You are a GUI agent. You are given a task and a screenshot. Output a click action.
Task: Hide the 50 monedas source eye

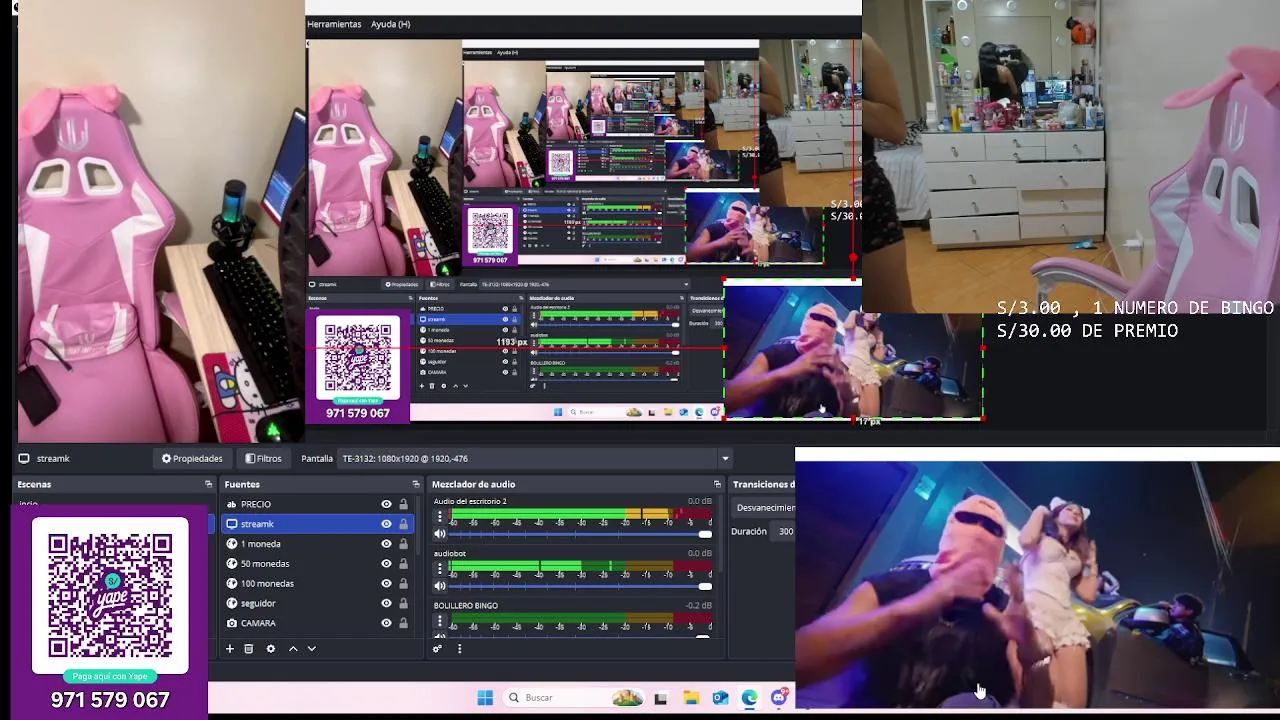coord(386,563)
